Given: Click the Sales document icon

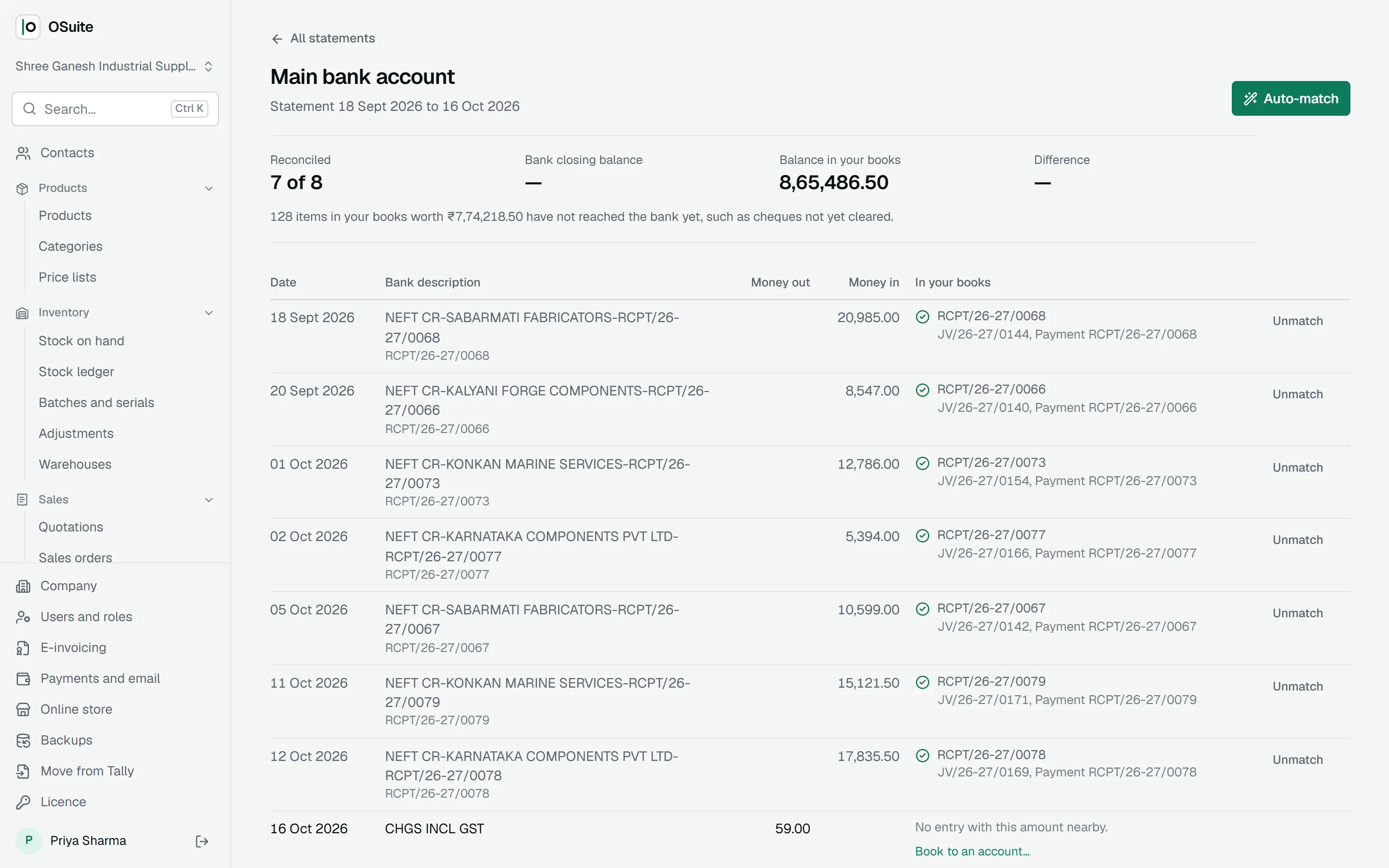Looking at the screenshot, I should (x=22, y=500).
